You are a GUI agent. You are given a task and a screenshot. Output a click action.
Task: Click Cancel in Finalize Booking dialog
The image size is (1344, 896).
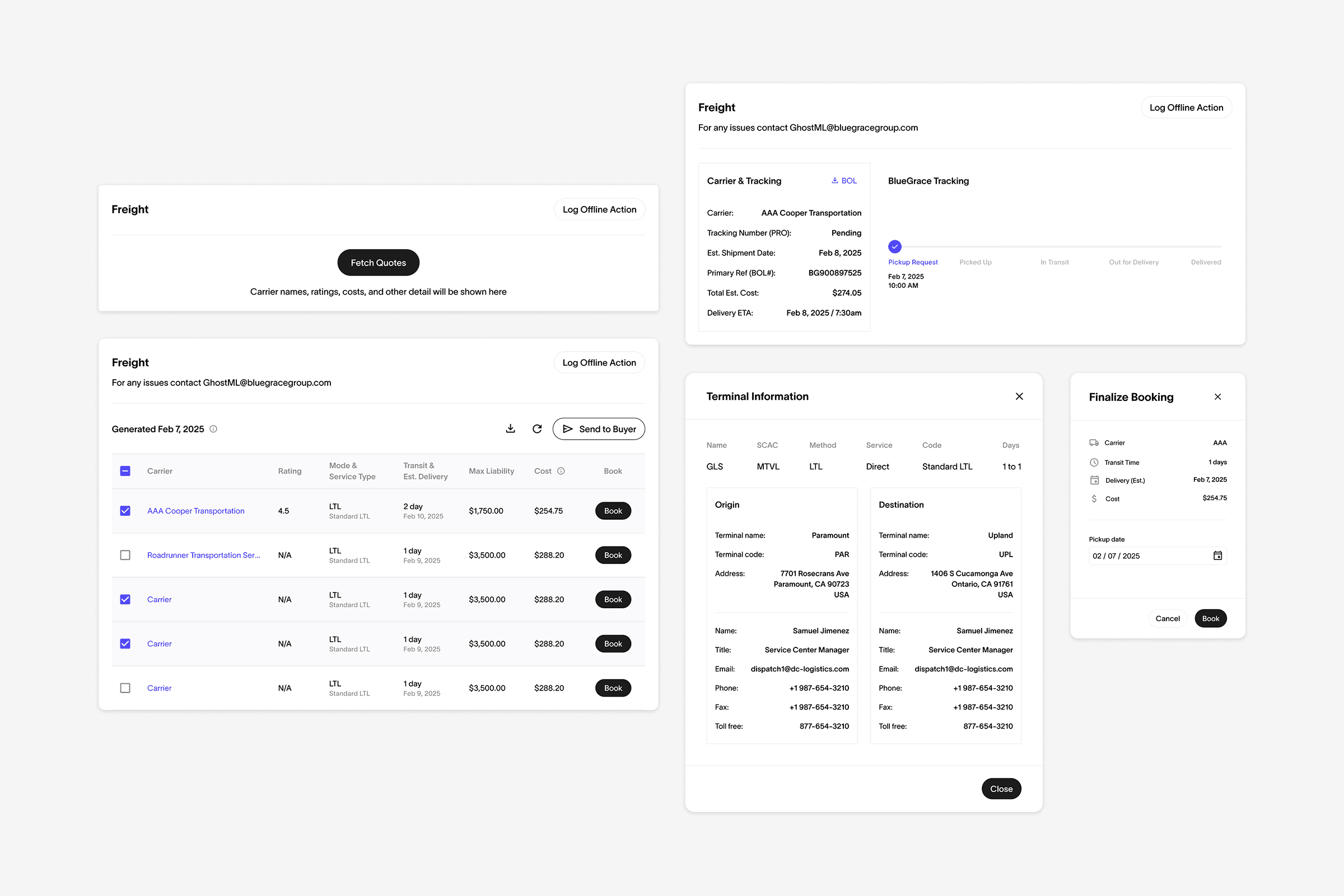pyautogui.click(x=1168, y=618)
